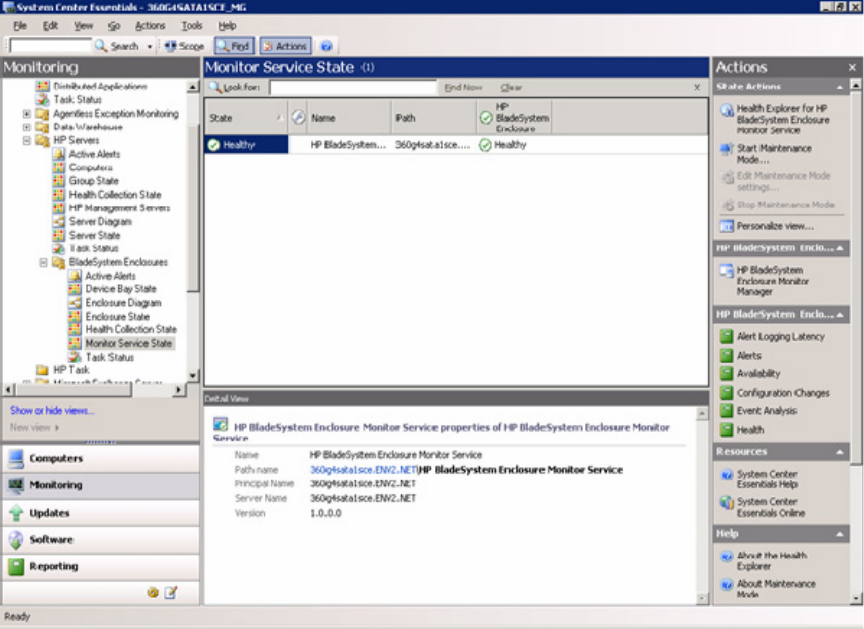Click the Look for search field

352,88
